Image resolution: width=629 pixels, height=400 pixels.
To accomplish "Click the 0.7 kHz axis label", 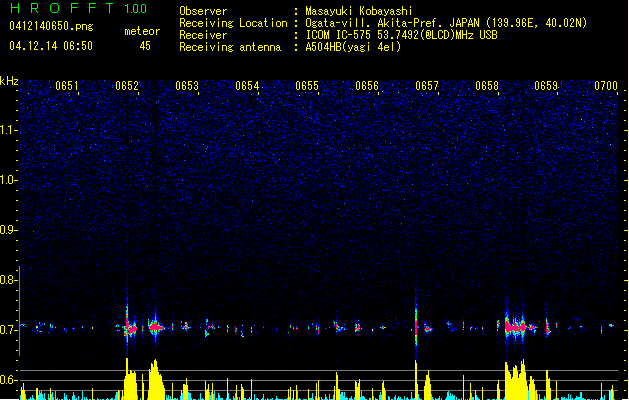I will tap(8, 330).
